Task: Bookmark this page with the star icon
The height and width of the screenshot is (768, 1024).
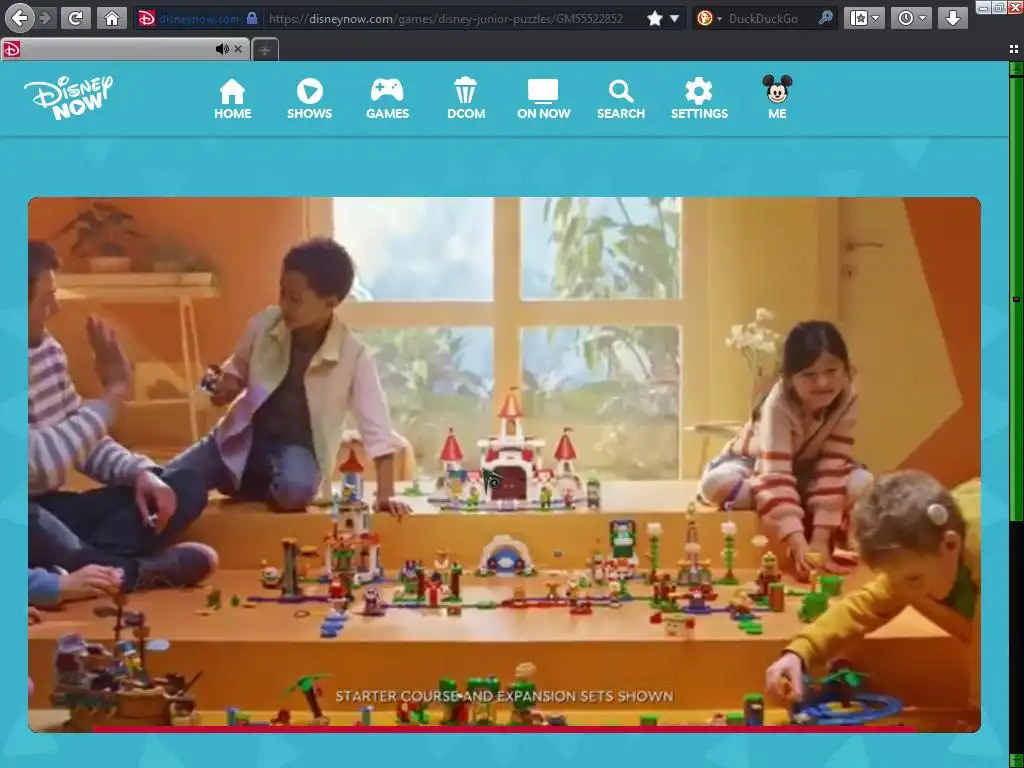Action: [x=654, y=18]
